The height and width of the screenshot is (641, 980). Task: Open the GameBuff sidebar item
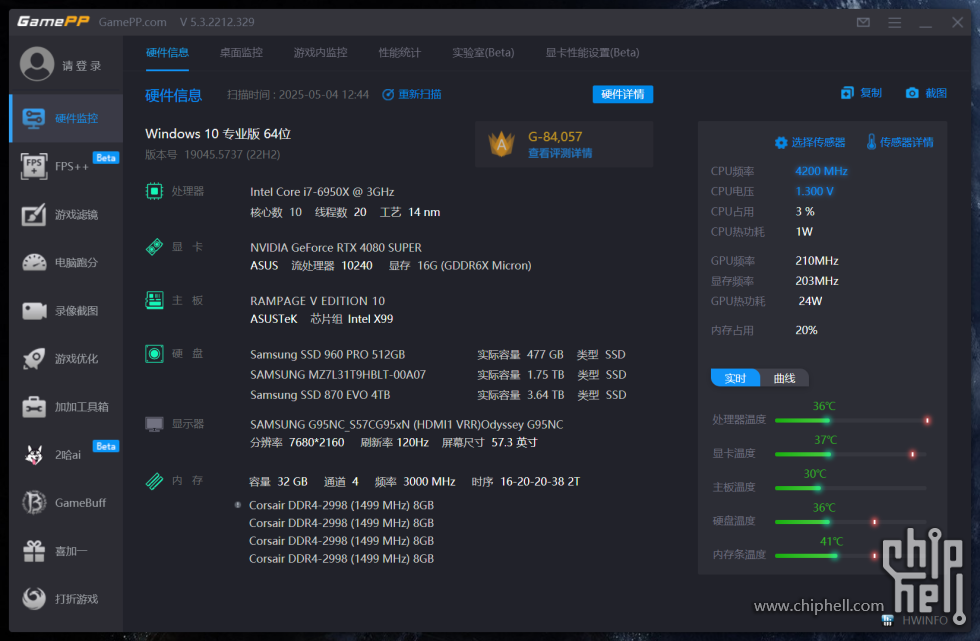pos(67,503)
